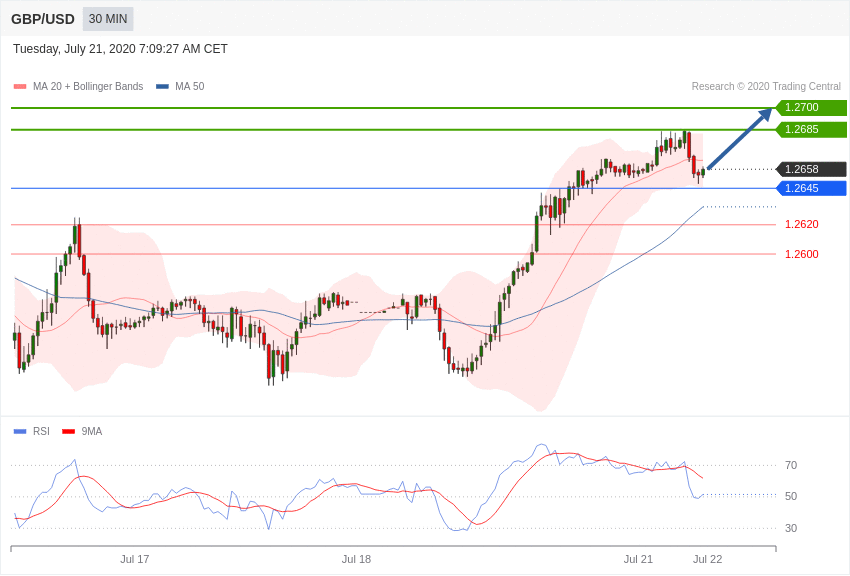
Task: Click the Research 2020 Trading Central credit
Action: pyautogui.click(x=766, y=86)
